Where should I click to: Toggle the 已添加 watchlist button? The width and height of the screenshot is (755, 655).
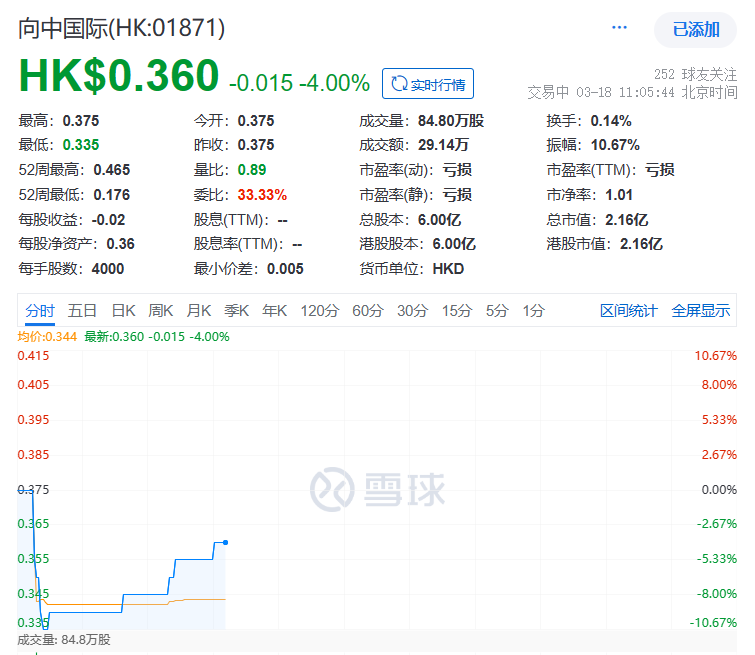695,30
